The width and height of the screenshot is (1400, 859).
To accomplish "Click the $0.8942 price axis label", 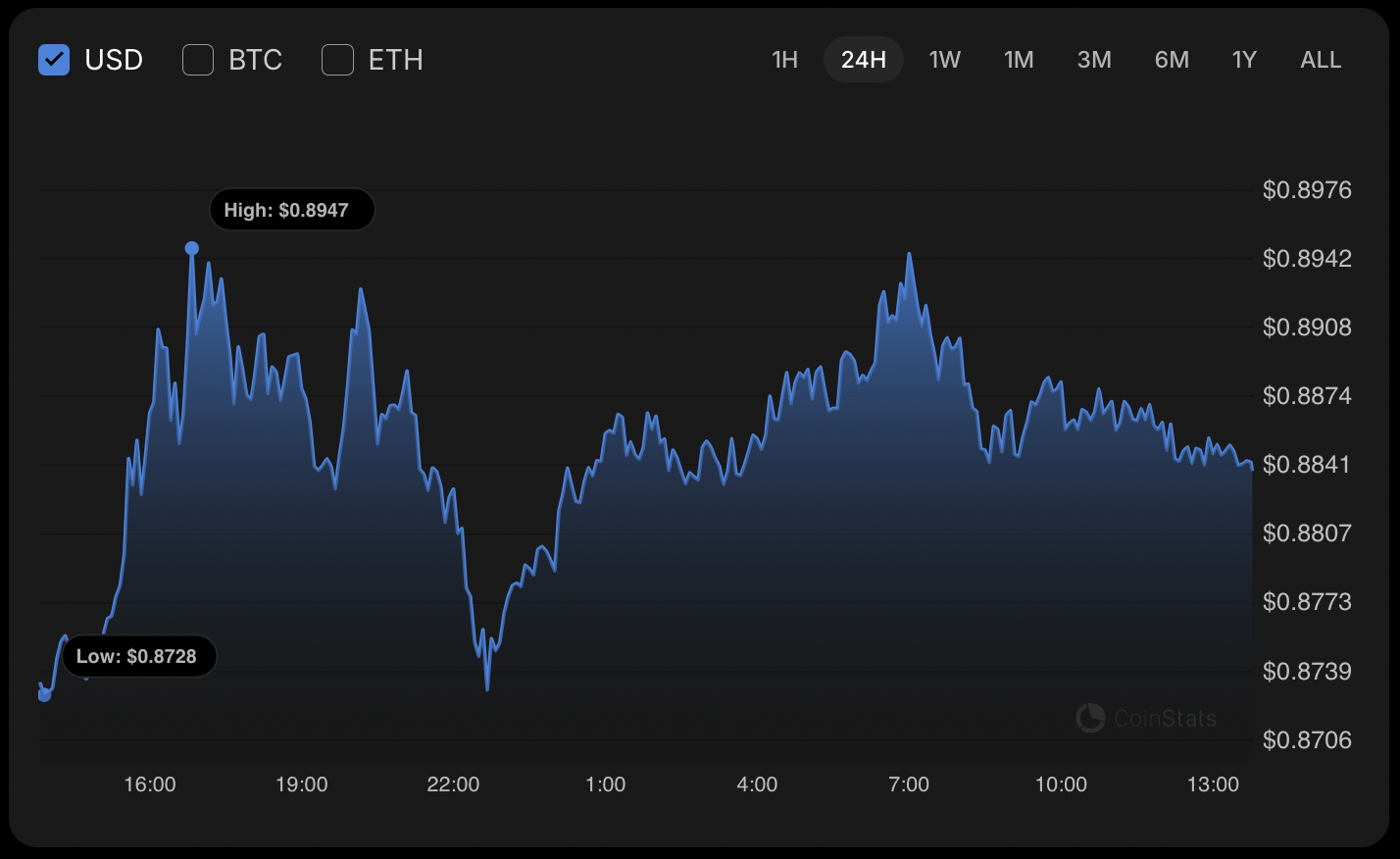I will (x=1307, y=259).
